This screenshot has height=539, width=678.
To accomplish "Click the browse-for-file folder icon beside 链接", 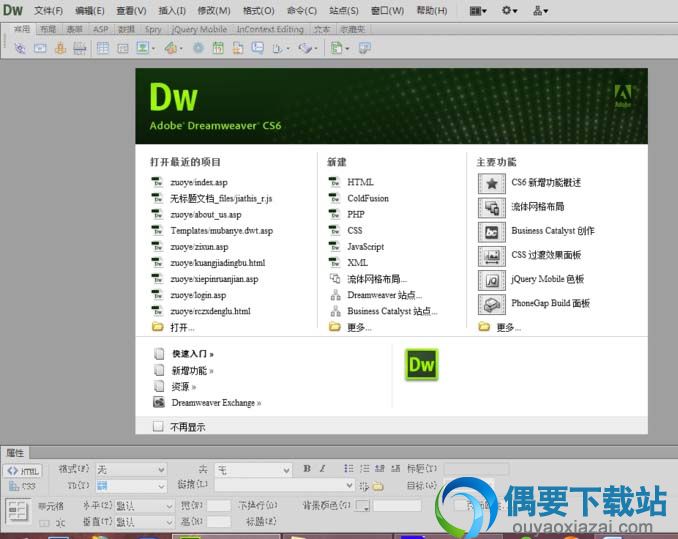I will (378, 486).
